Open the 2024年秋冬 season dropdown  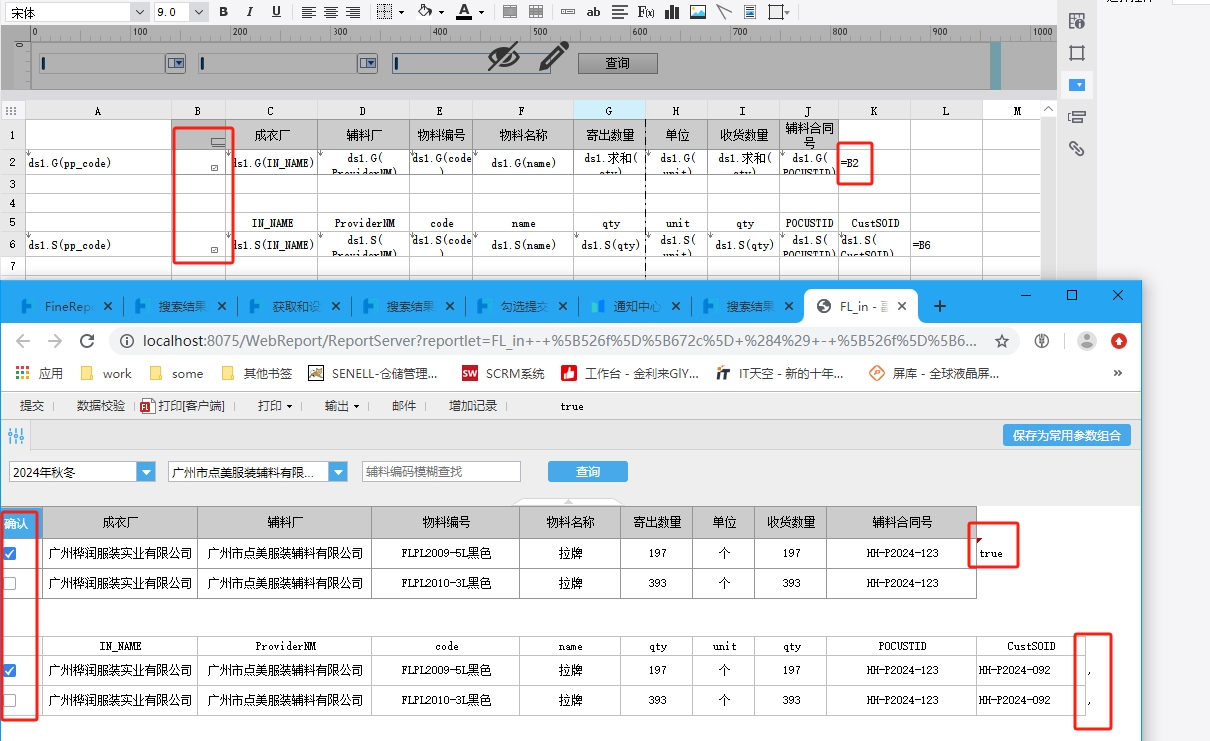(146, 472)
